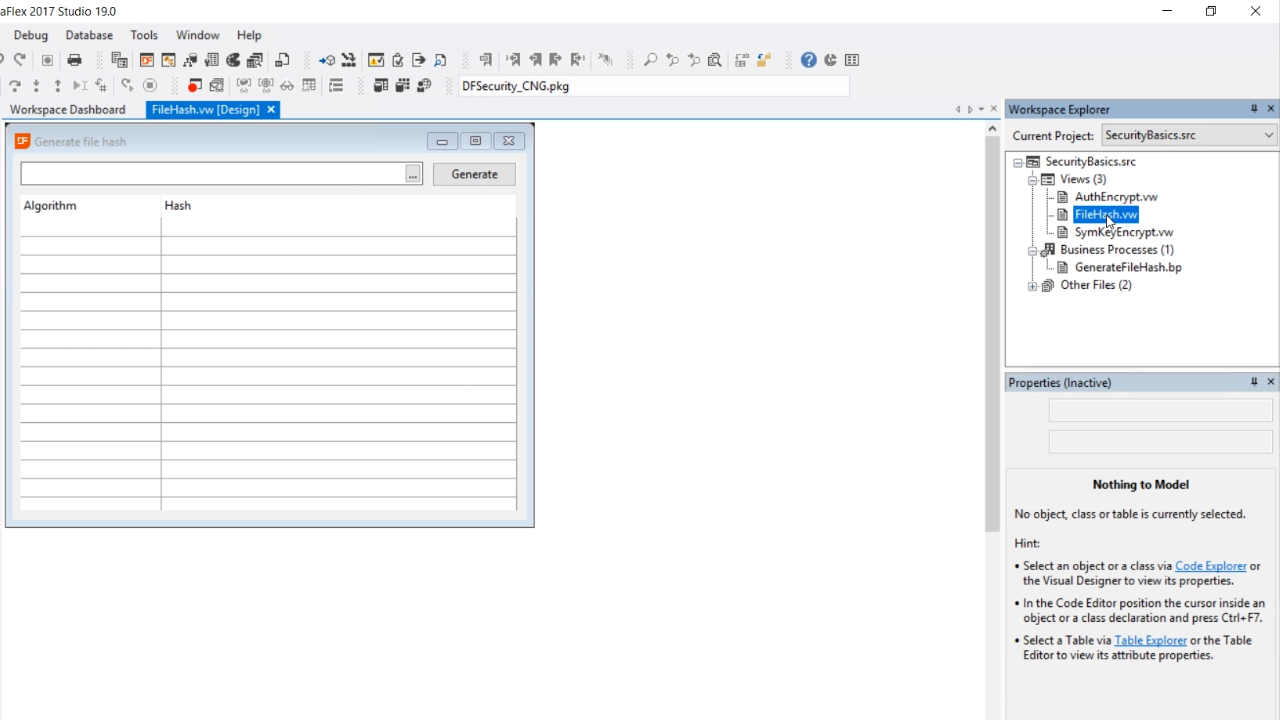1280x720 pixels.
Task: Toggle auto-hide pin on Workspace Explorer panel
Action: coord(1254,109)
